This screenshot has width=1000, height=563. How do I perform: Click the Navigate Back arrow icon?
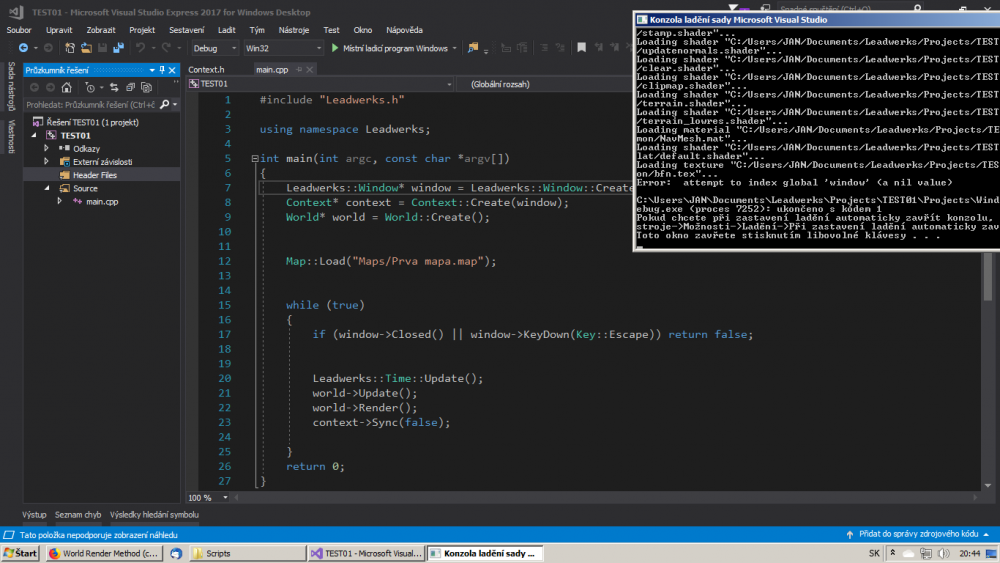[x=22, y=48]
